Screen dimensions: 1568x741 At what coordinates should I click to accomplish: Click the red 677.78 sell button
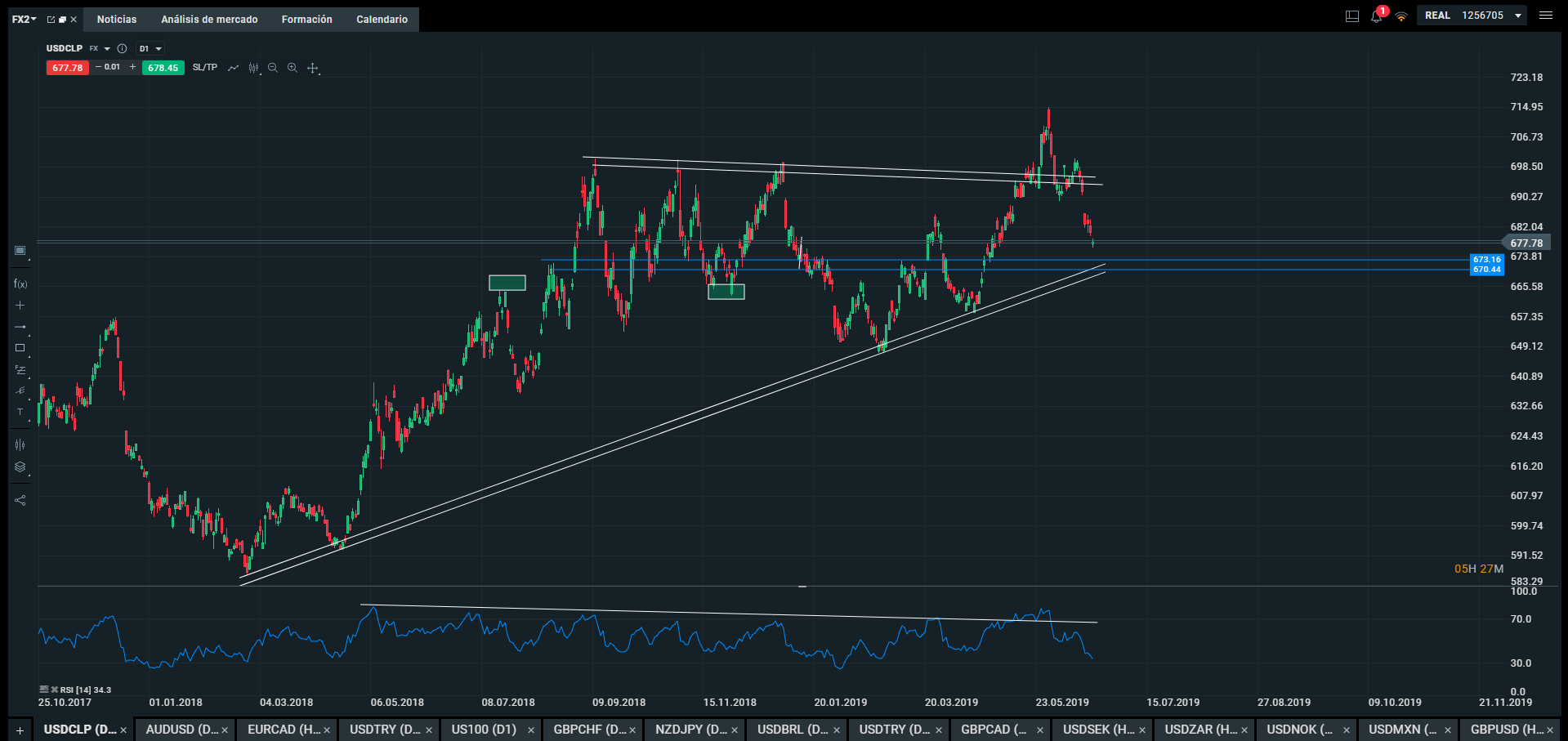[67, 68]
